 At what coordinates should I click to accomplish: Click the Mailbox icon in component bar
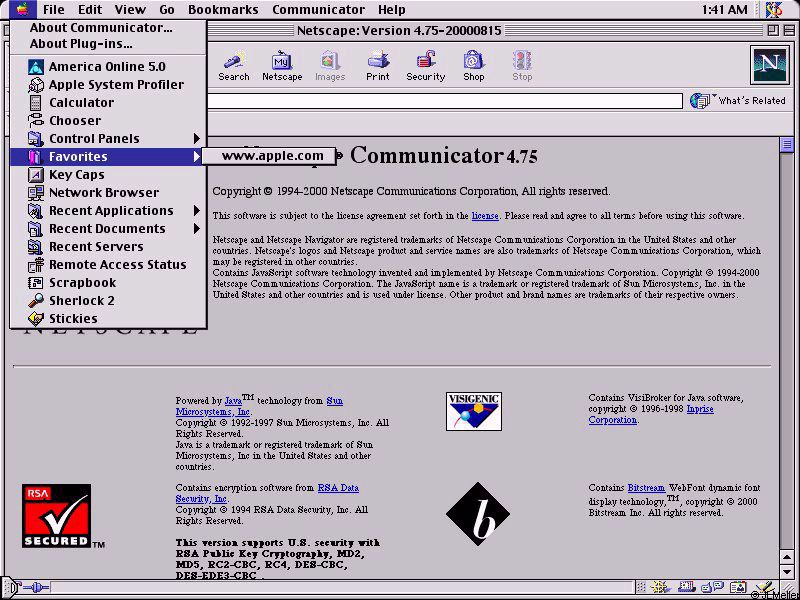687,587
